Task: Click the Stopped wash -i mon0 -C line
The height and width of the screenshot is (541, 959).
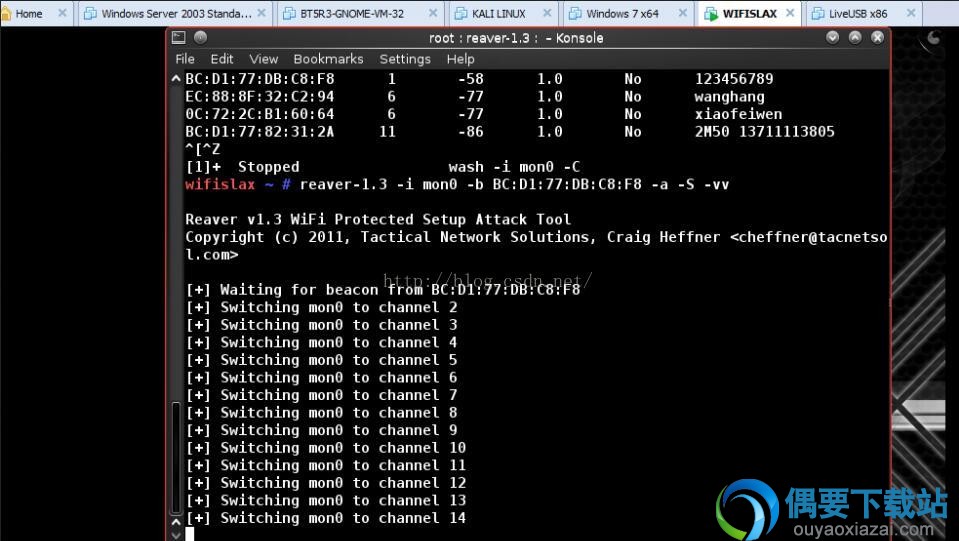Action: [x=383, y=167]
